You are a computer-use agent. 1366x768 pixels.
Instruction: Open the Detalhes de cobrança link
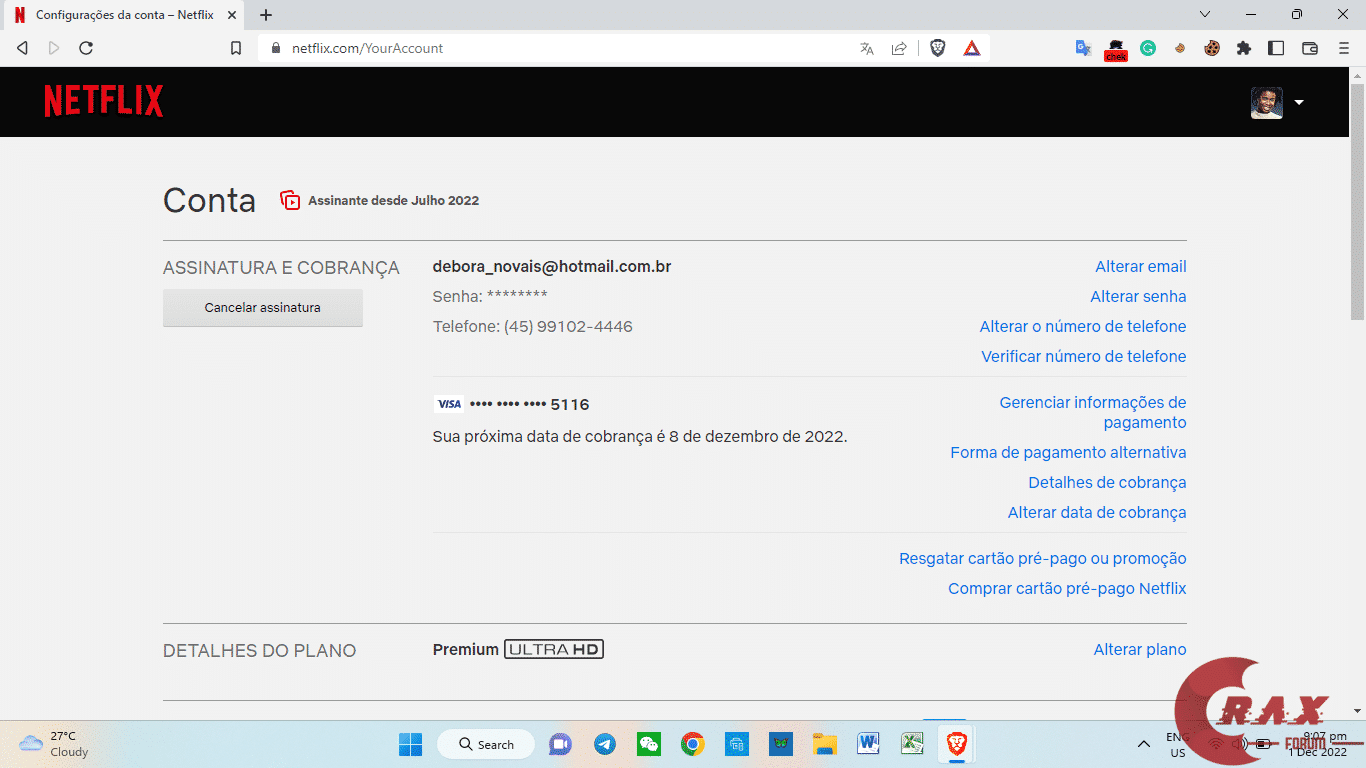[1107, 483]
